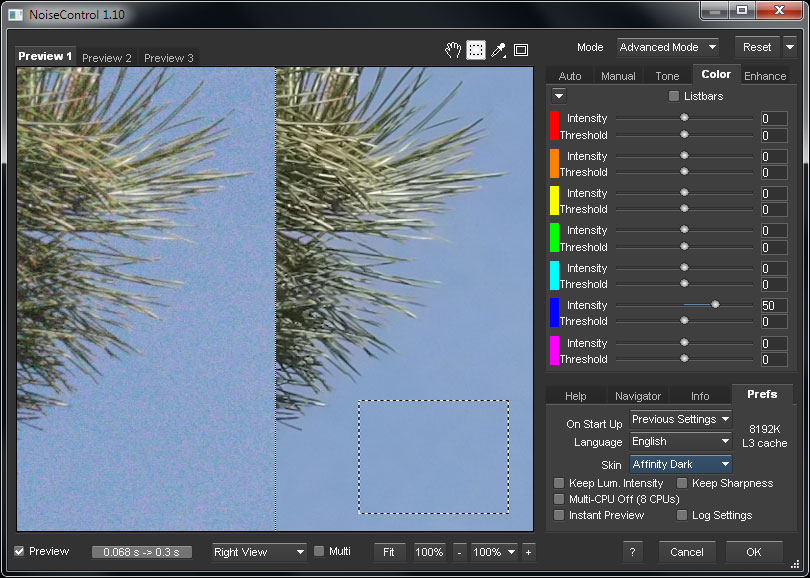
Task: Expand the Right View dropdown
Action: [259, 552]
